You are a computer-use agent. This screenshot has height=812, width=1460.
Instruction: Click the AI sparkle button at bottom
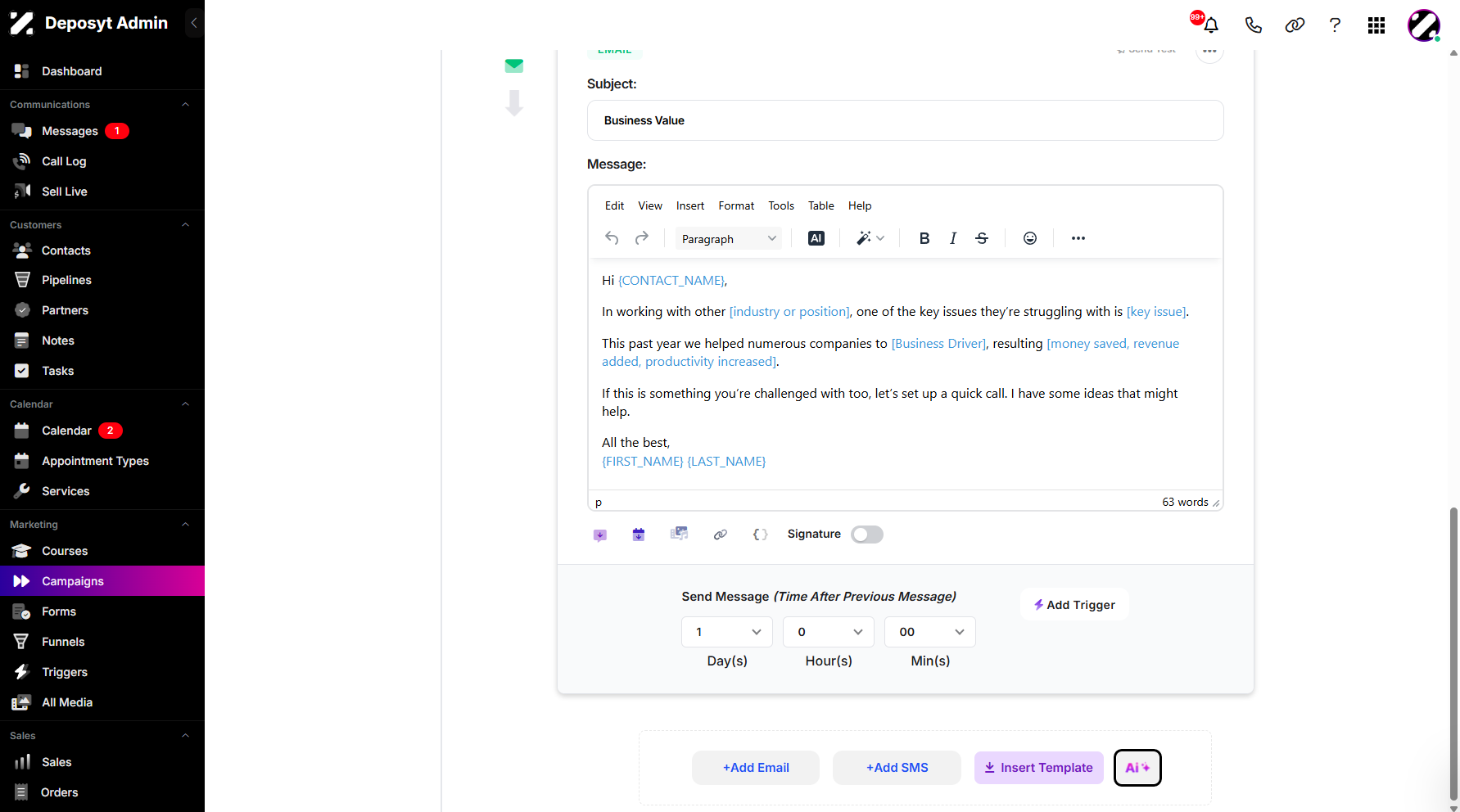tap(1137, 768)
